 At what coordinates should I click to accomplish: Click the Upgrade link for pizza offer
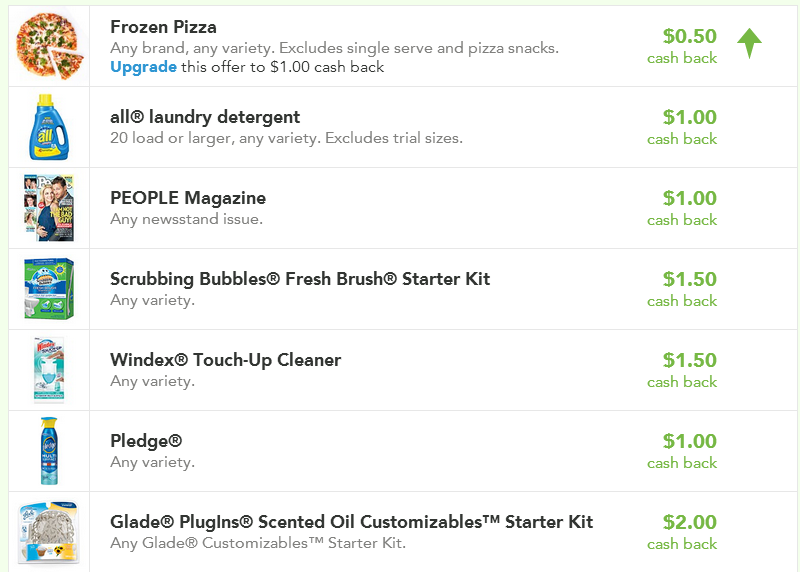(x=143, y=67)
